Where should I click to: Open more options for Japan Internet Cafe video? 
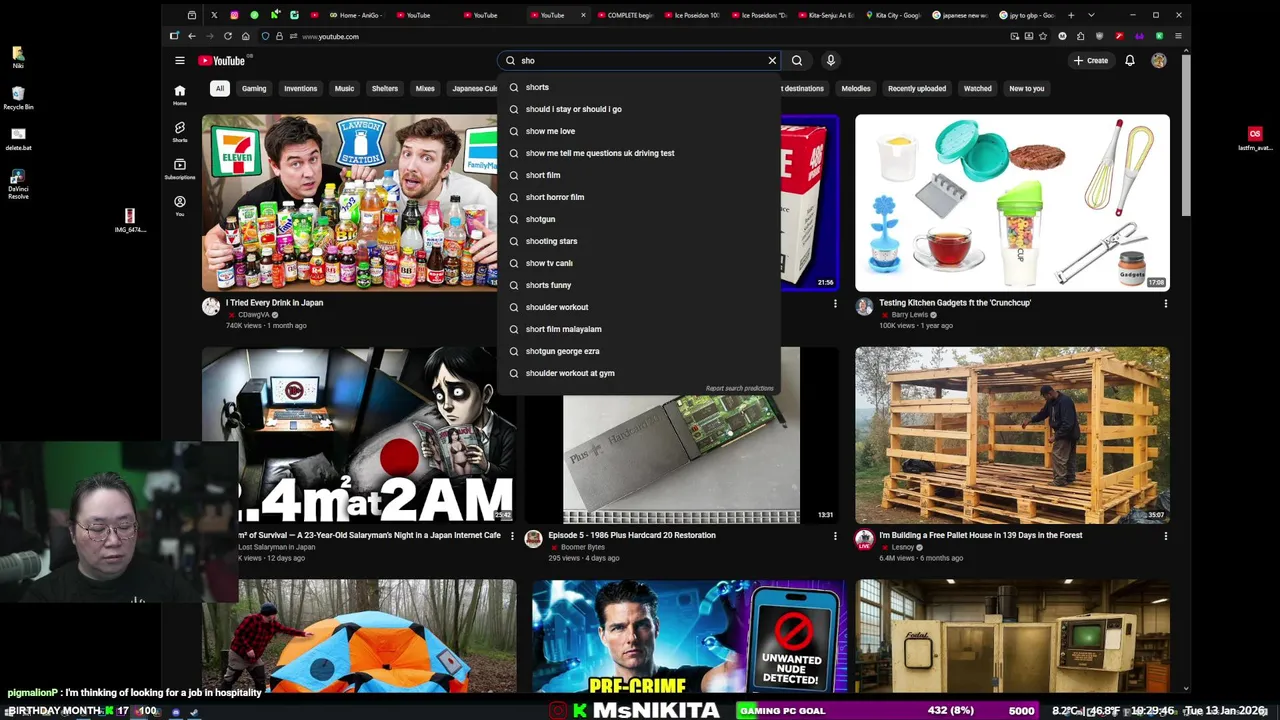(x=512, y=536)
